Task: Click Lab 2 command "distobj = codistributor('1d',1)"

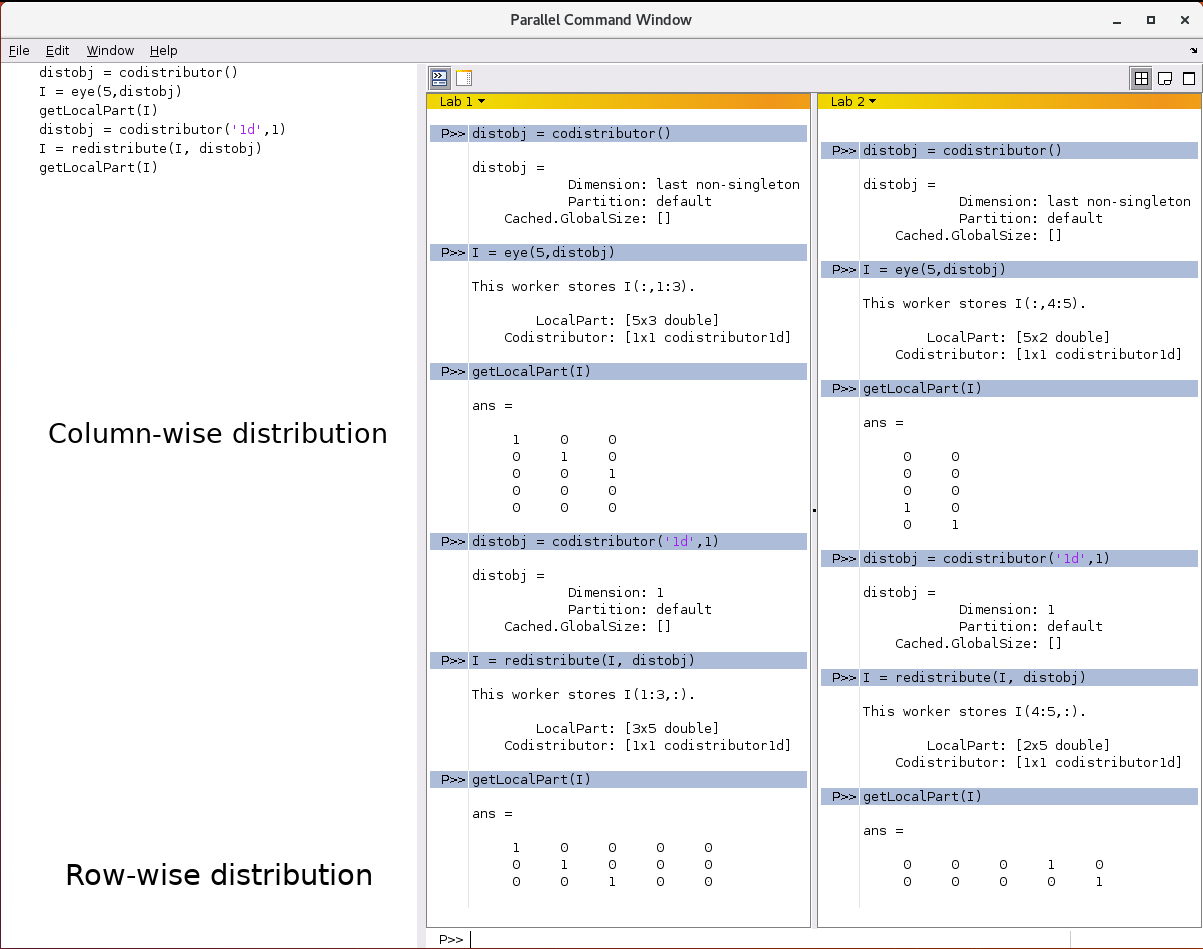Action: (986, 558)
